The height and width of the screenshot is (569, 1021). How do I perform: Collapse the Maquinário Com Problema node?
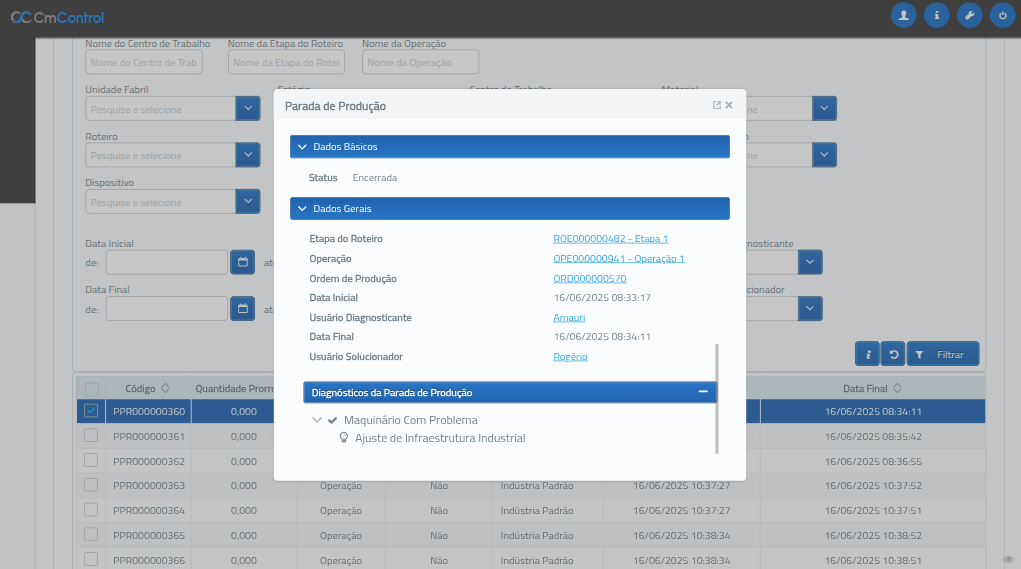(317, 420)
